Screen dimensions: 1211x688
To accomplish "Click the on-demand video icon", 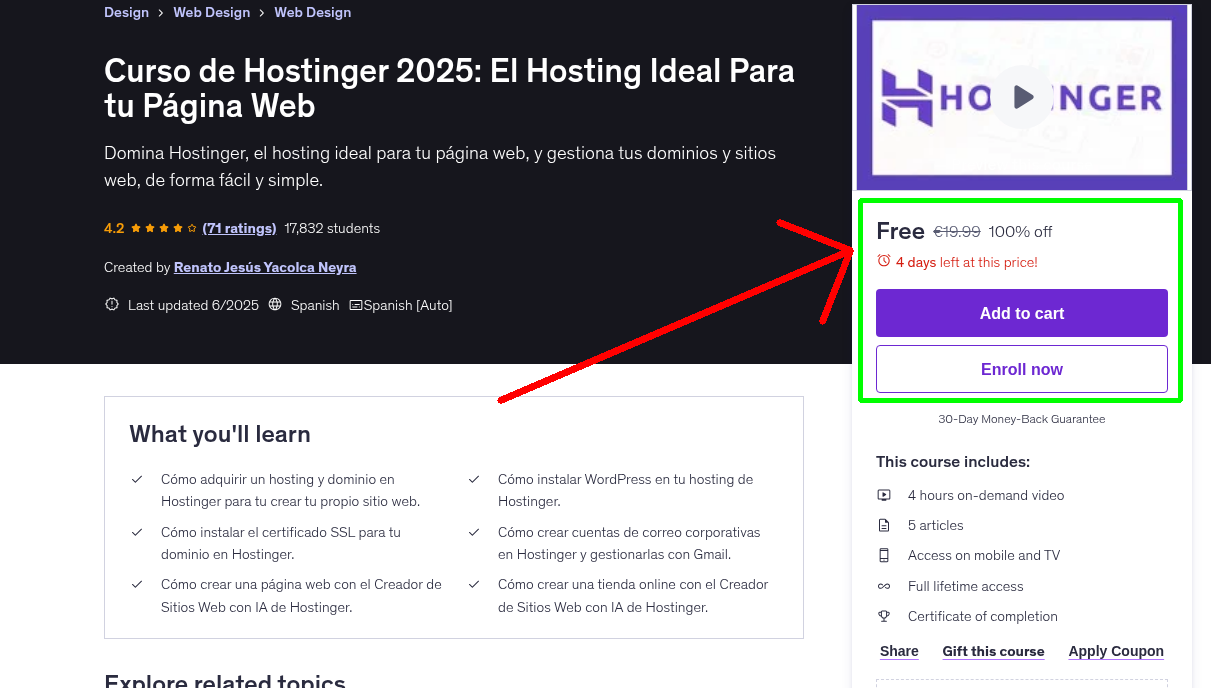I will point(884,495).
